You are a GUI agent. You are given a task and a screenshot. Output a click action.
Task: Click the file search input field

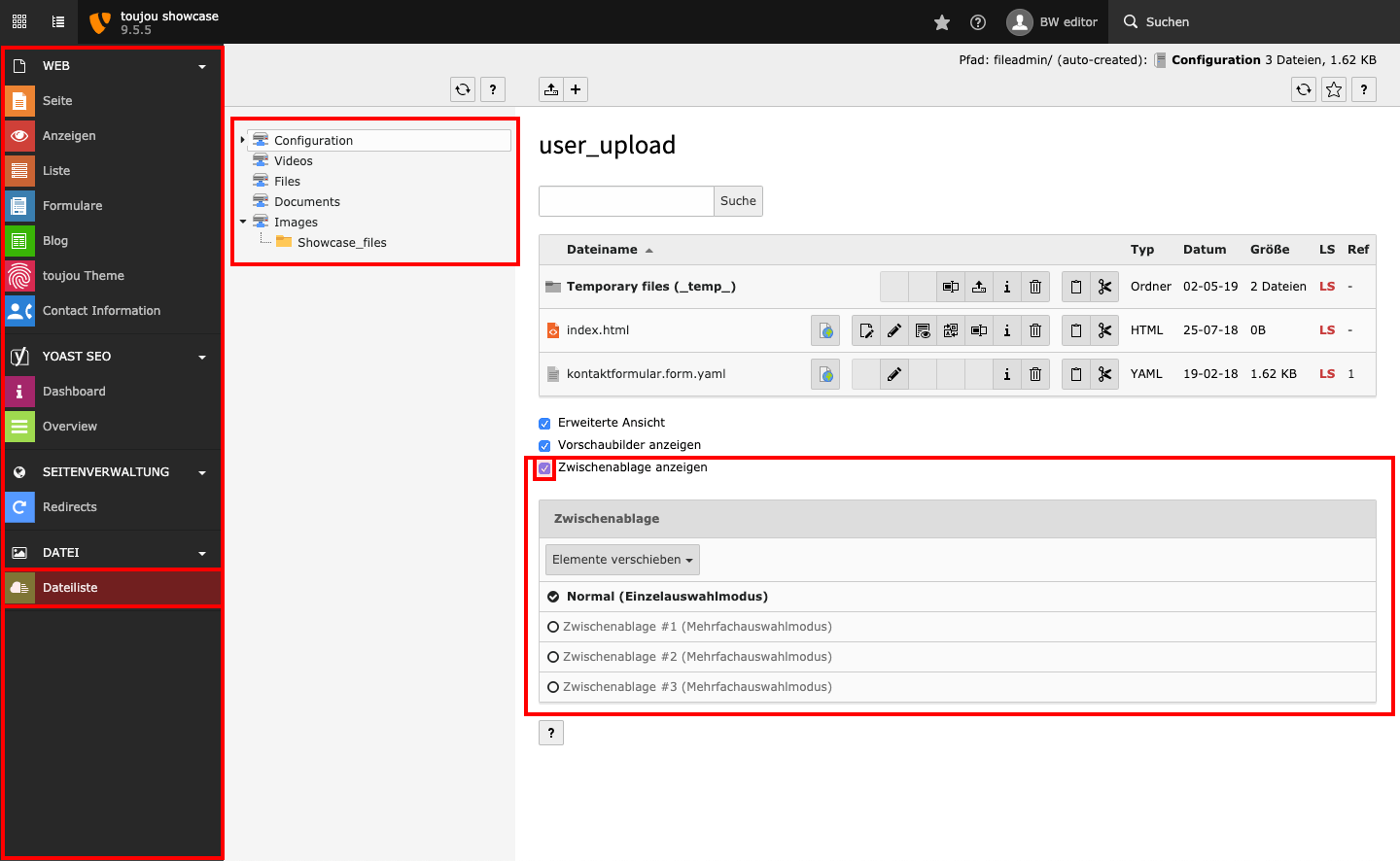coord(626,201)
